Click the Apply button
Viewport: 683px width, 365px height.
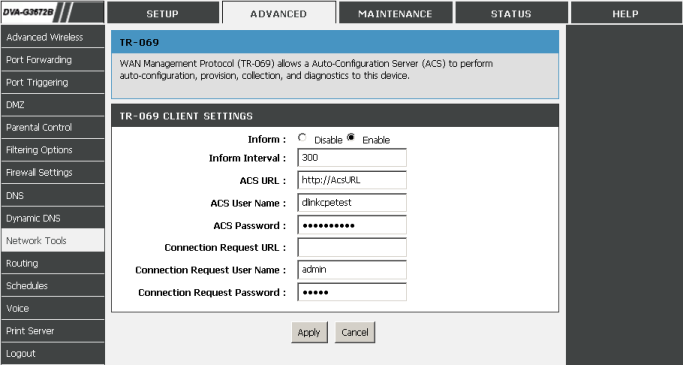[309, 332]
